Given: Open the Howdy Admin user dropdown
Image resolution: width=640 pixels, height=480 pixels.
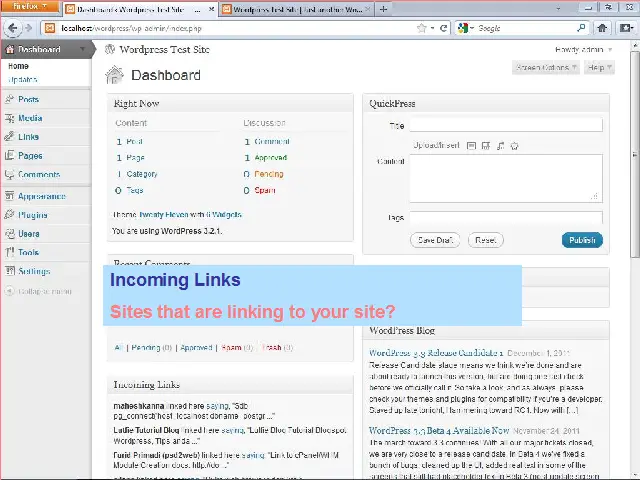Looking at the screenshot, I should click(583, 49).
